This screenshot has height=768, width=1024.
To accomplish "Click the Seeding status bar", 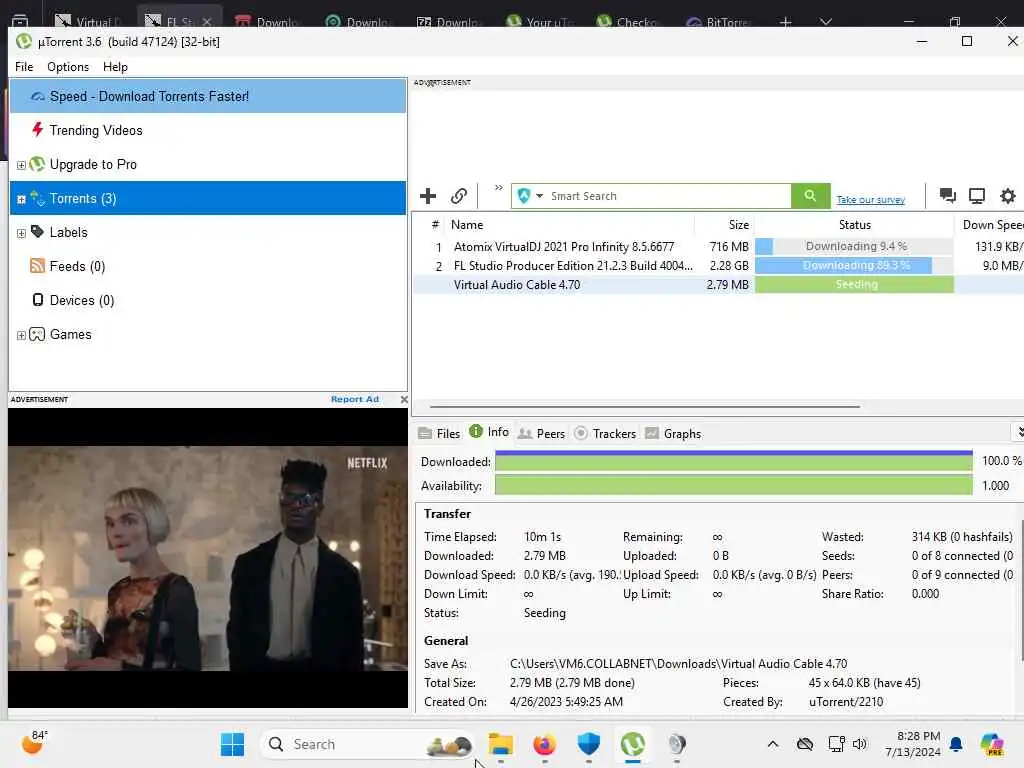I will 854,284.
